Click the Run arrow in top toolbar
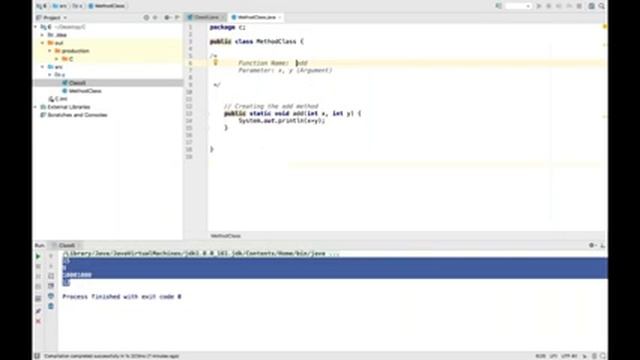 539,6
